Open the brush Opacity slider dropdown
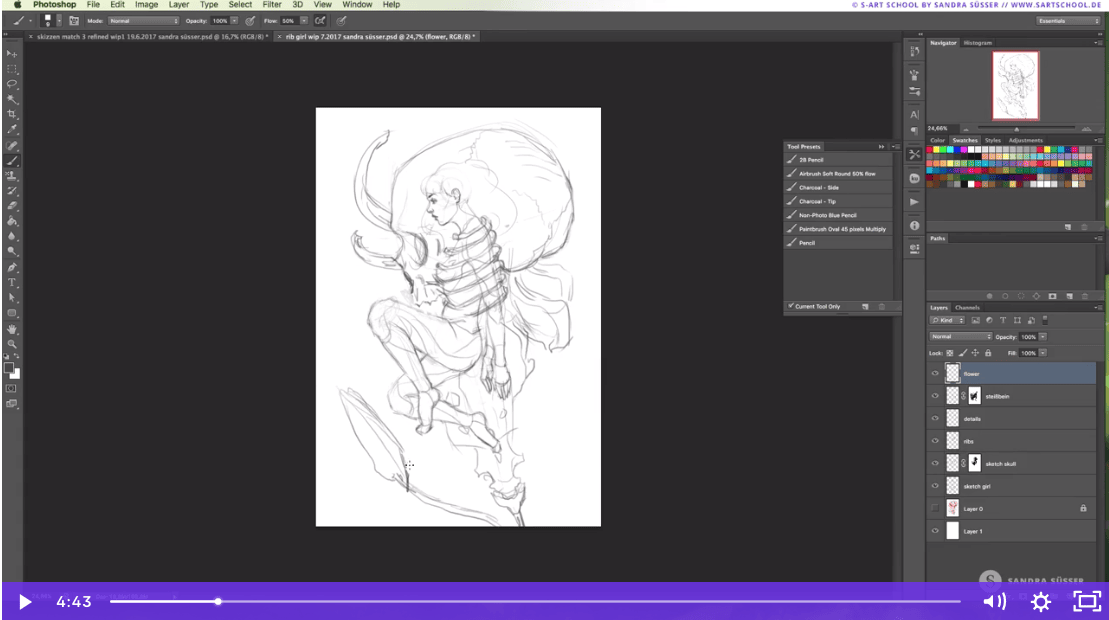The width and height of the screenshot is (1109, 620). coord(234,21)
